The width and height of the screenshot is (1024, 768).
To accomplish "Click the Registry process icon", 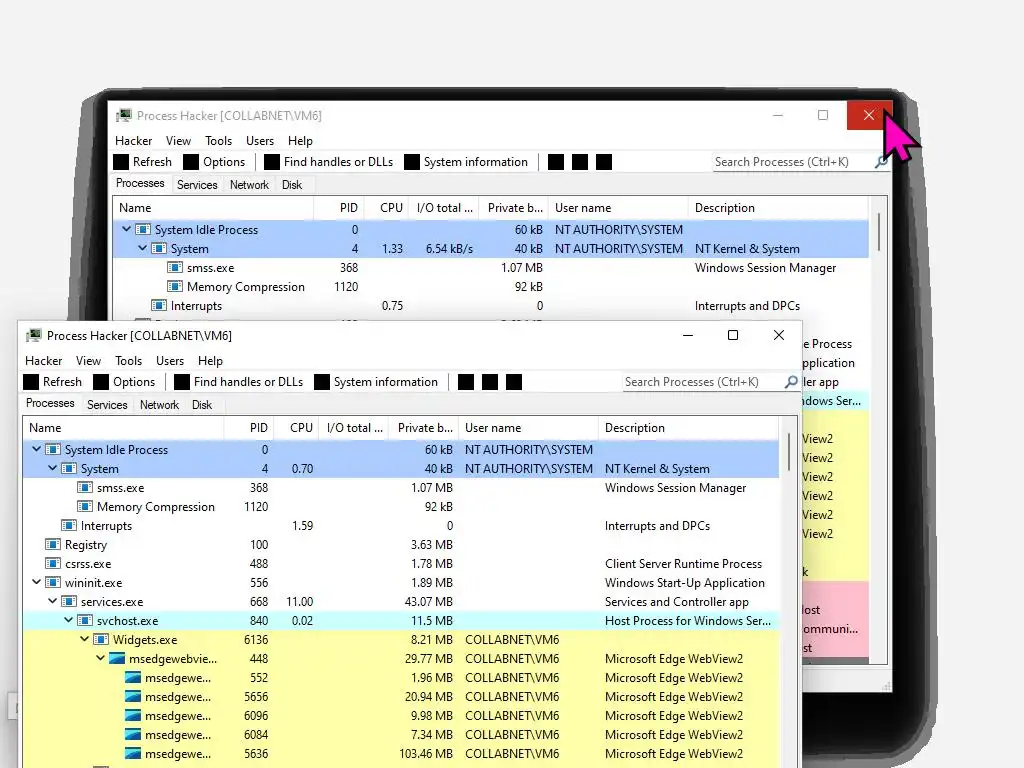I will point(53,545).
